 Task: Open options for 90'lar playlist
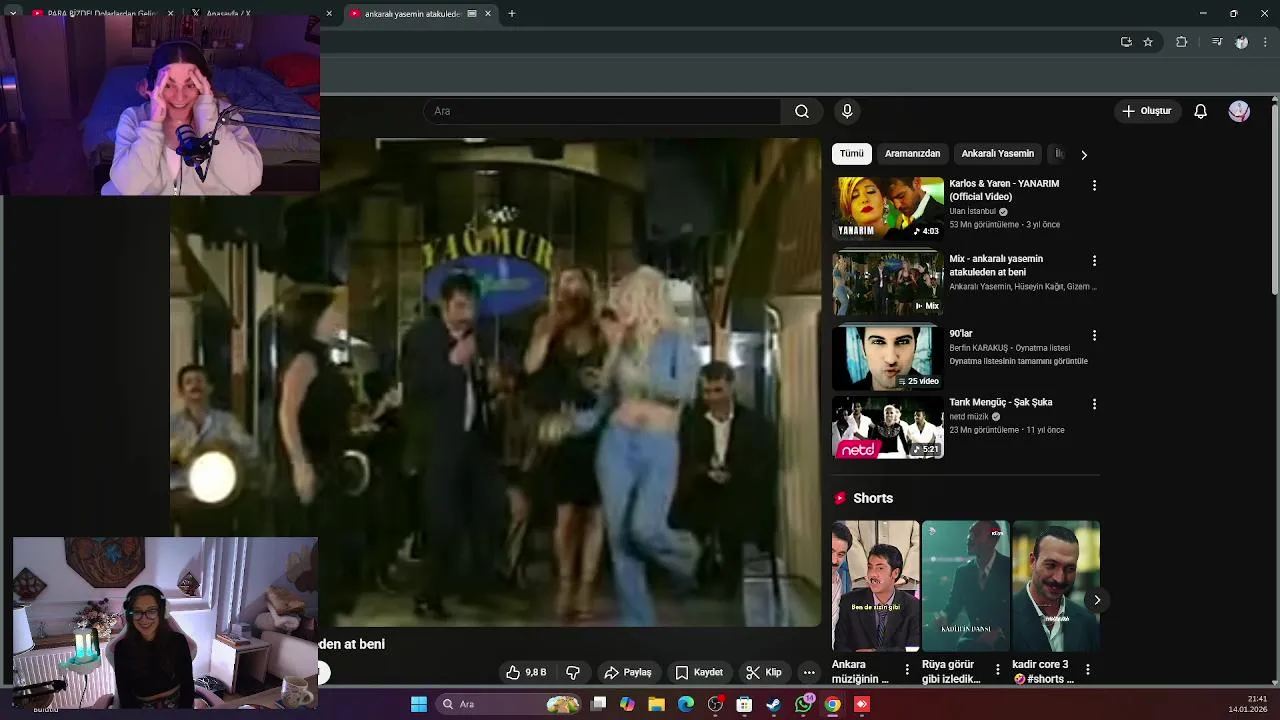(1094, 336)
